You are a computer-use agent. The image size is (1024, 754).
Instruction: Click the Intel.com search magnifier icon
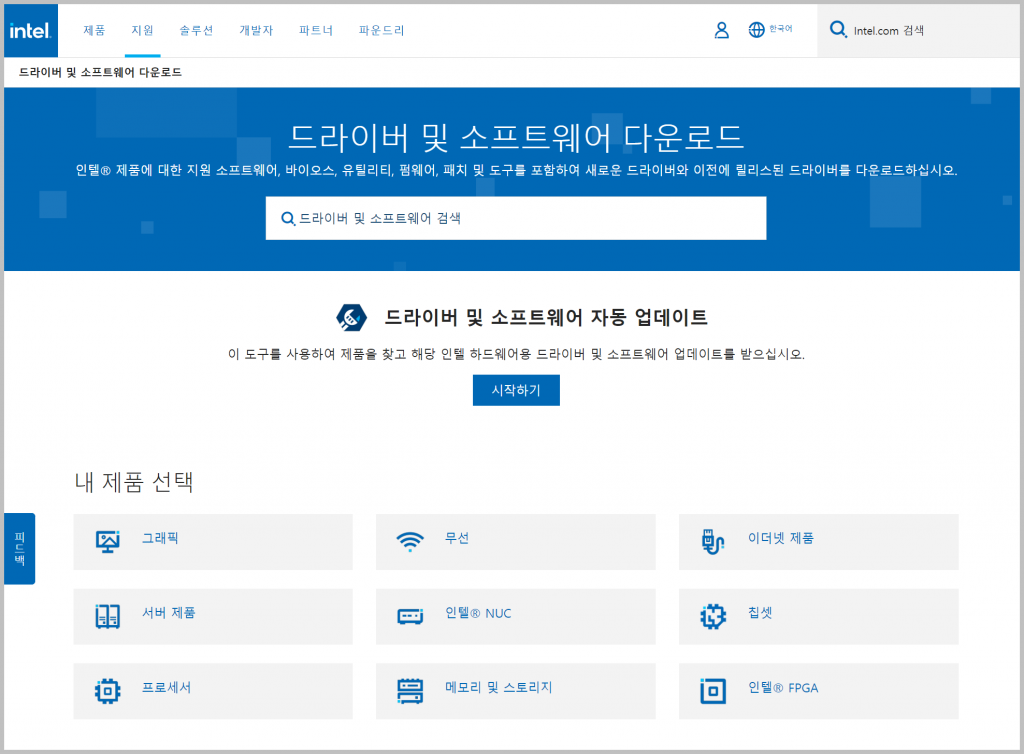click(x=838, y=29)
